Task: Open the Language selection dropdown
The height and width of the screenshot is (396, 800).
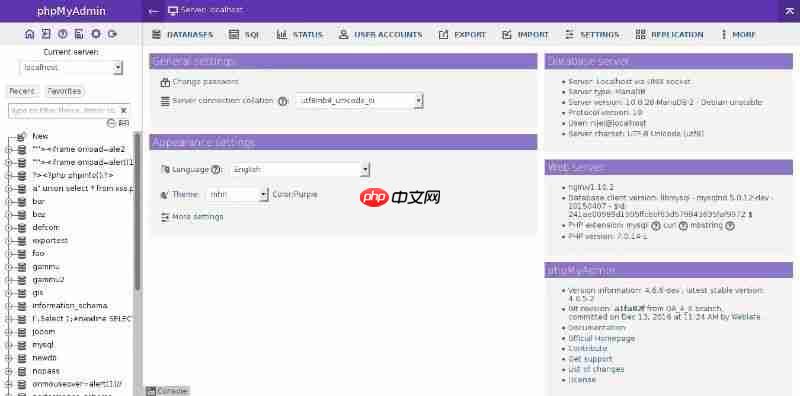Action: [x=300, y=169]
